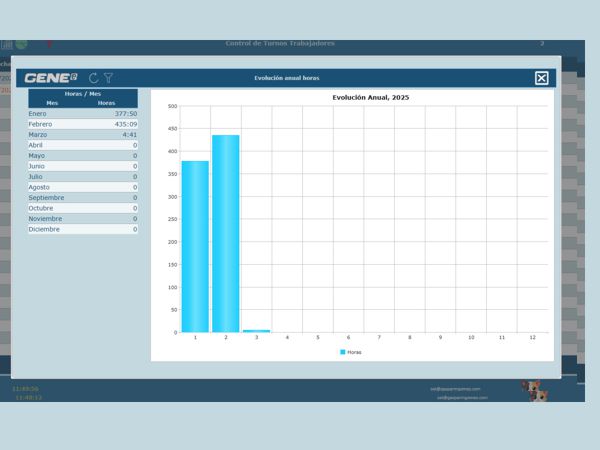Click the Horas legend color square
The image size is (600, 450).
343,352
